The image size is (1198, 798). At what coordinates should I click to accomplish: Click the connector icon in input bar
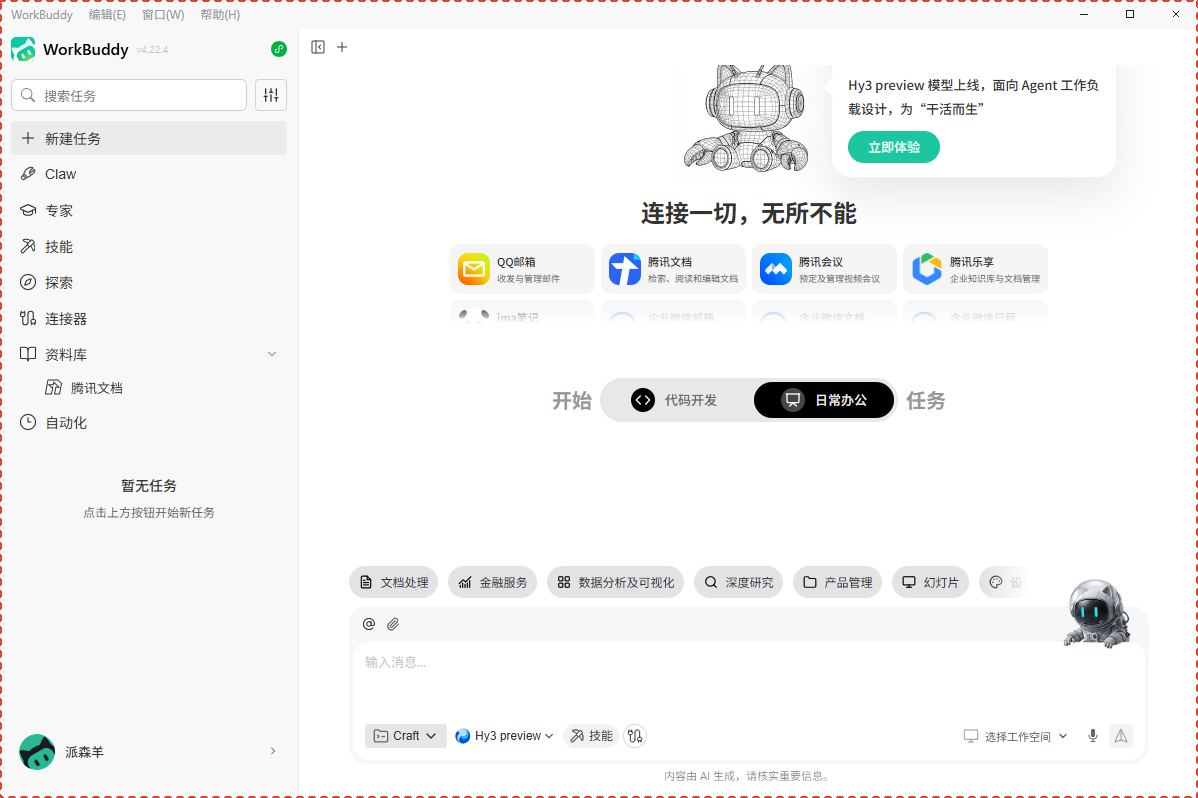tap(635, 735)
